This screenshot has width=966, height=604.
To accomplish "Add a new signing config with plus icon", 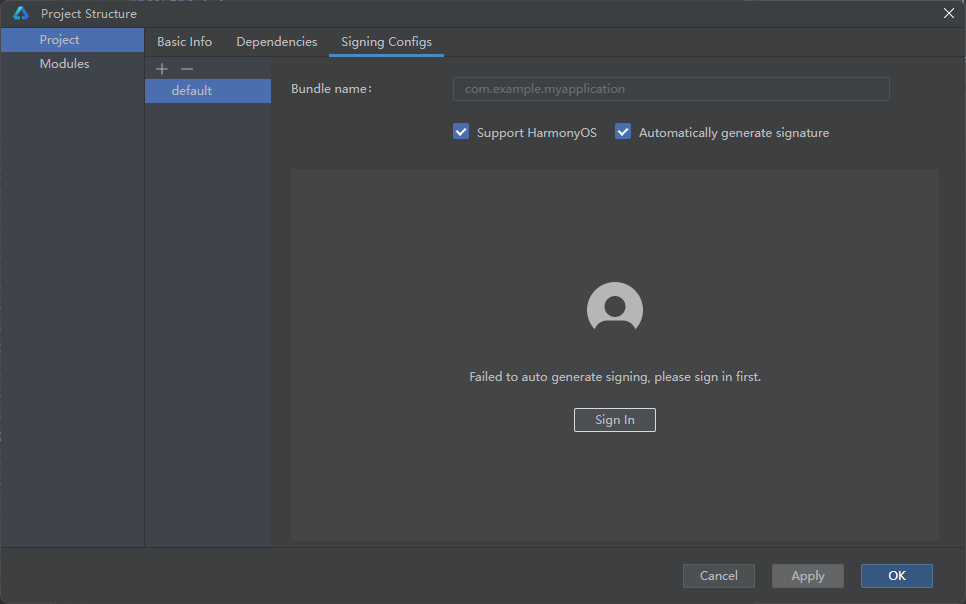I will pos(162,69).
